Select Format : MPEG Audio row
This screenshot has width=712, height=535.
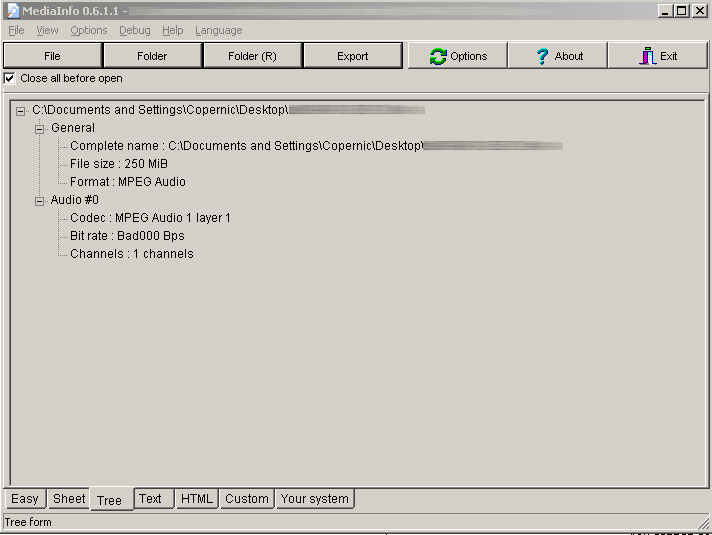[128, 182]
